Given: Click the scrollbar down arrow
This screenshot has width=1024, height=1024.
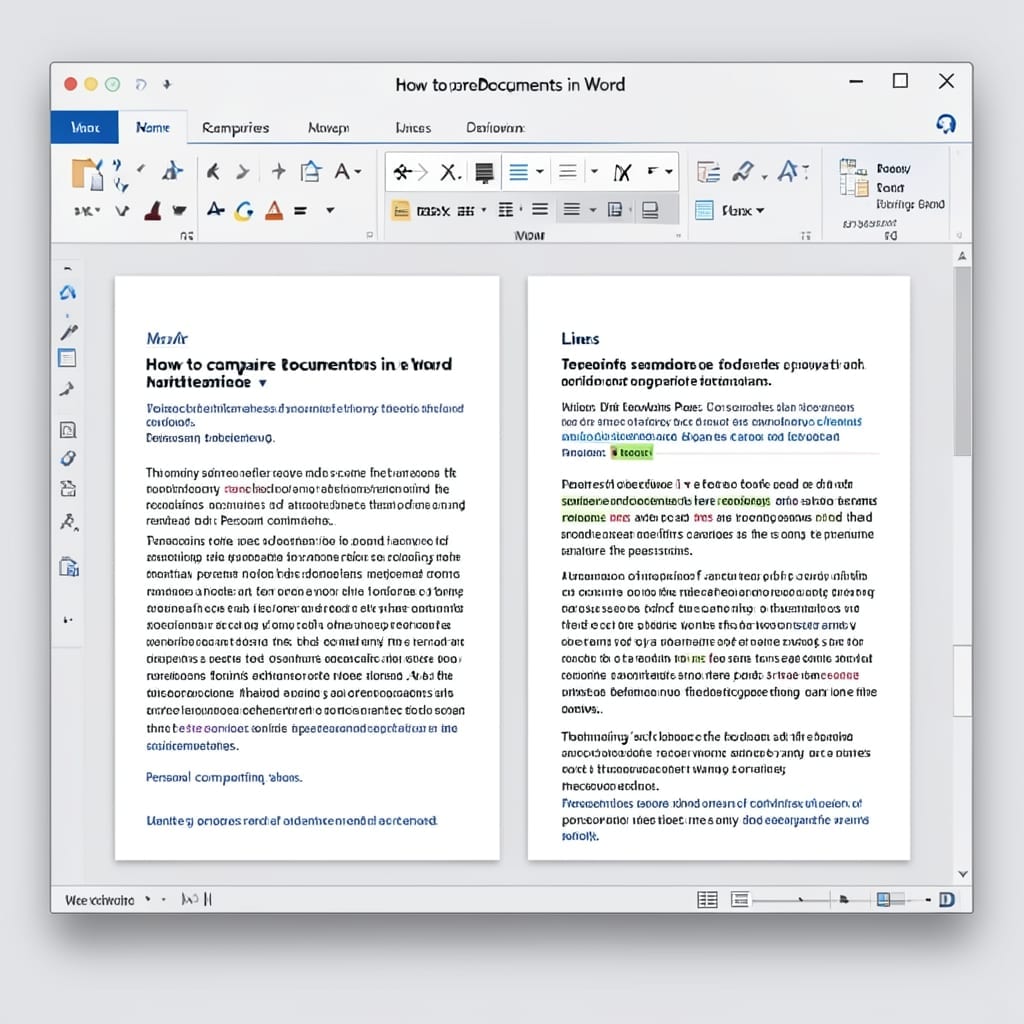Looking at the screenshot, I should [x=962, y=874].
